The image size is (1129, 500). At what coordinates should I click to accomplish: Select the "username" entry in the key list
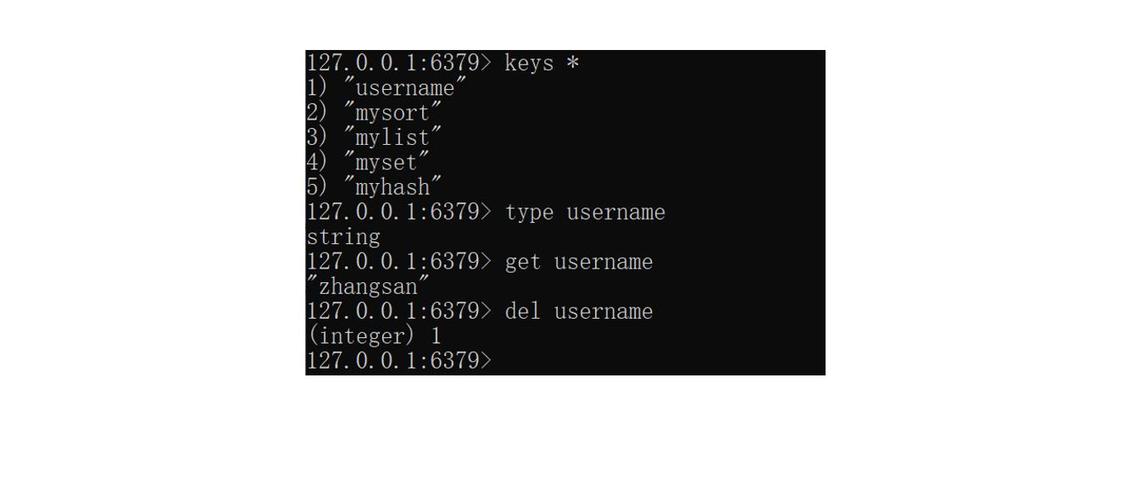pyautogui.click(x=405, y=88)
